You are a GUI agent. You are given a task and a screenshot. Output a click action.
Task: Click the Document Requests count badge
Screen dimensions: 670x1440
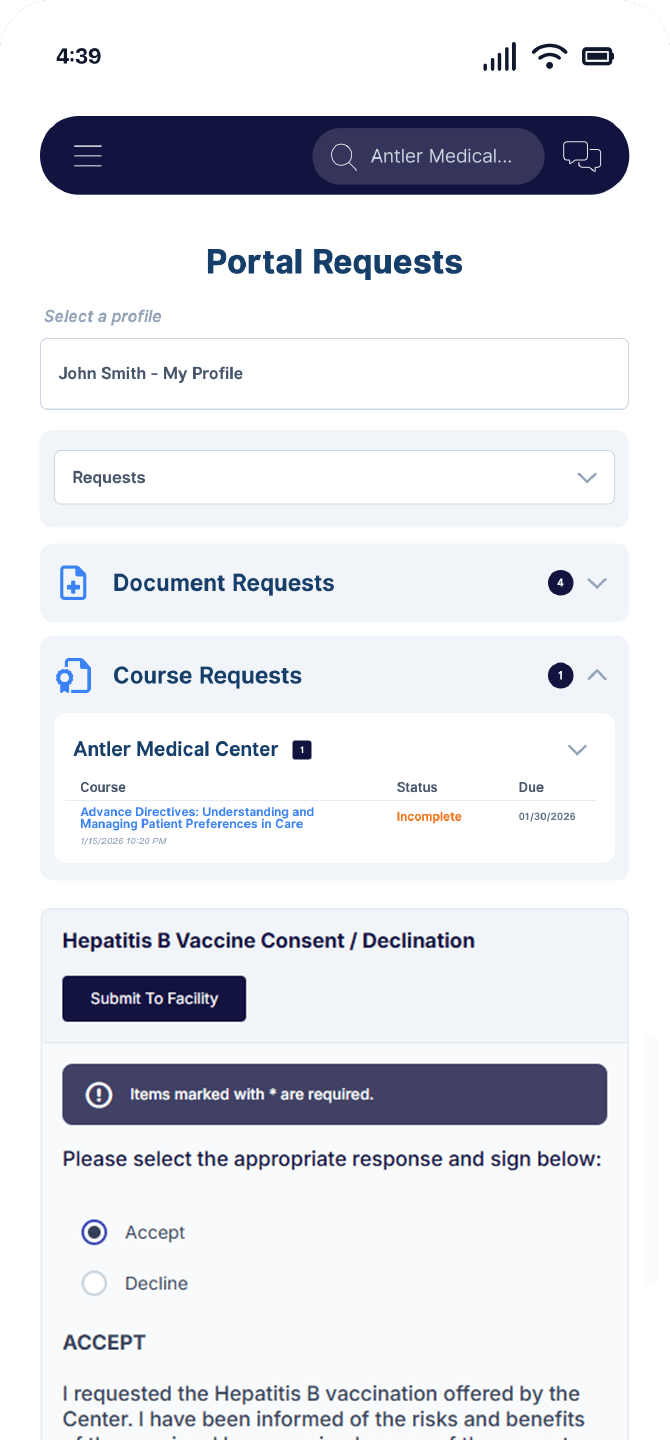point(560,583)
